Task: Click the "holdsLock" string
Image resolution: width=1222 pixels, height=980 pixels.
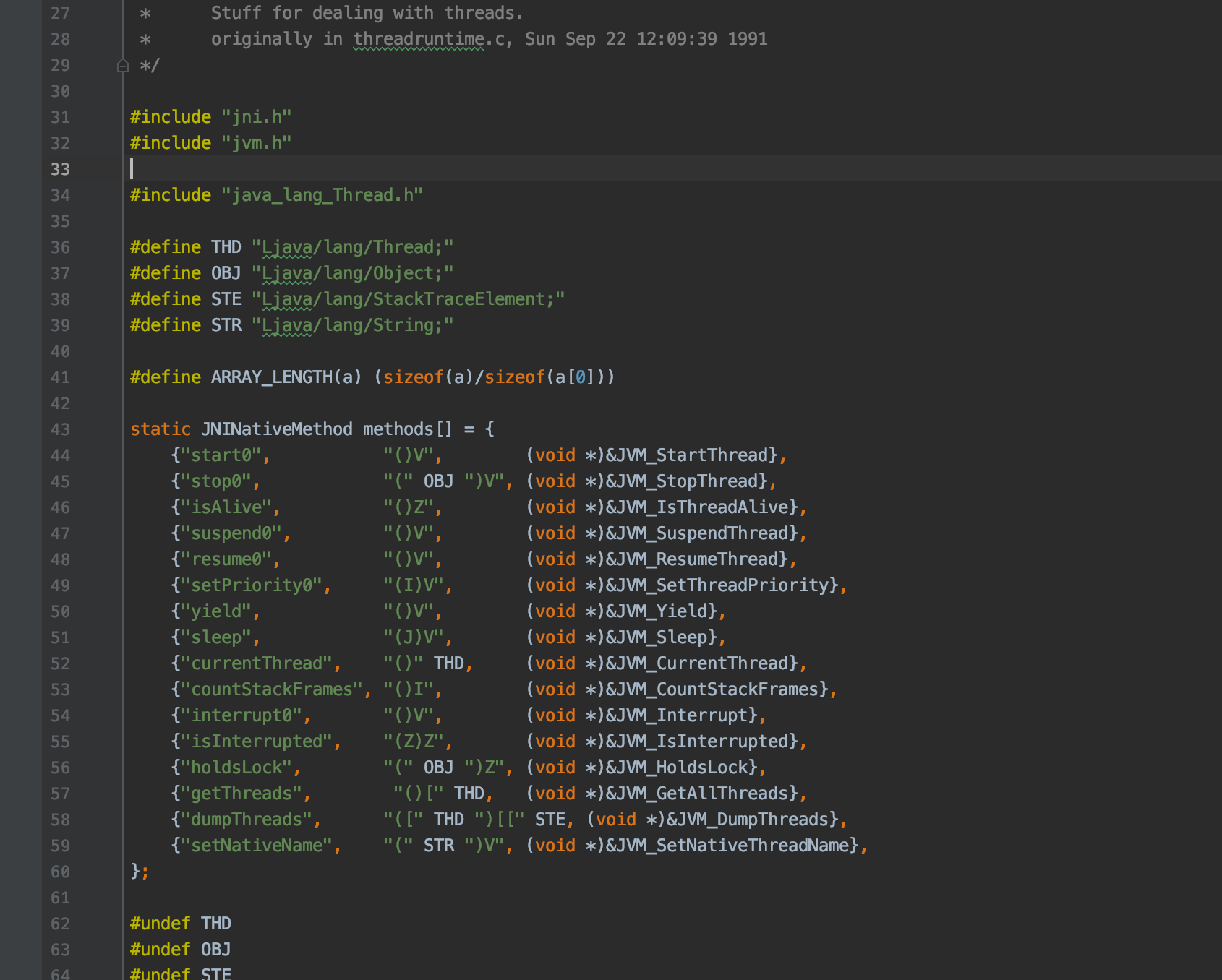Action: pyautogui.click(x=236, y=768)
